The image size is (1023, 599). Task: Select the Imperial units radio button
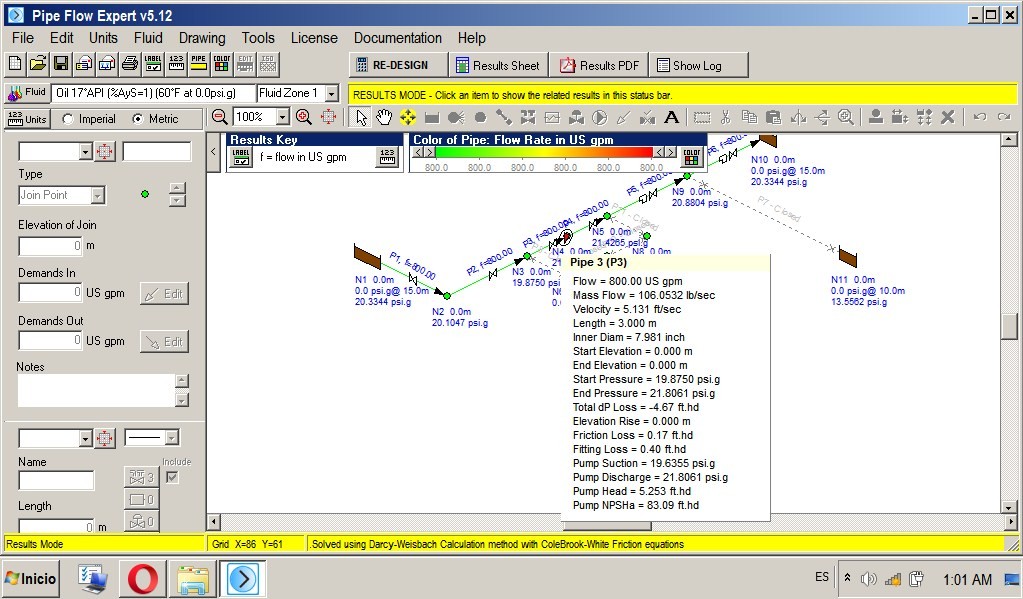tap(68, 119)
